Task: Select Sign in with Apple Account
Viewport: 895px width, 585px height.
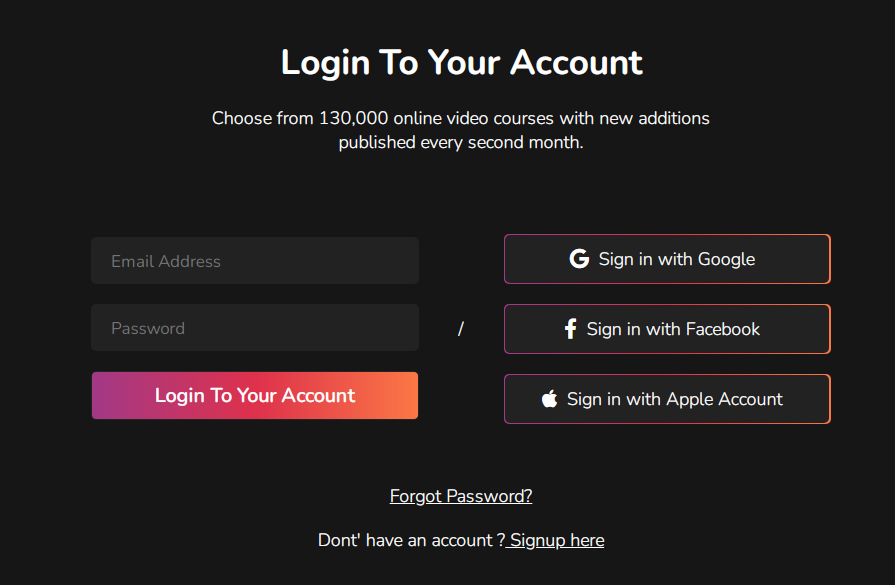Action: [x=667, y=399]
